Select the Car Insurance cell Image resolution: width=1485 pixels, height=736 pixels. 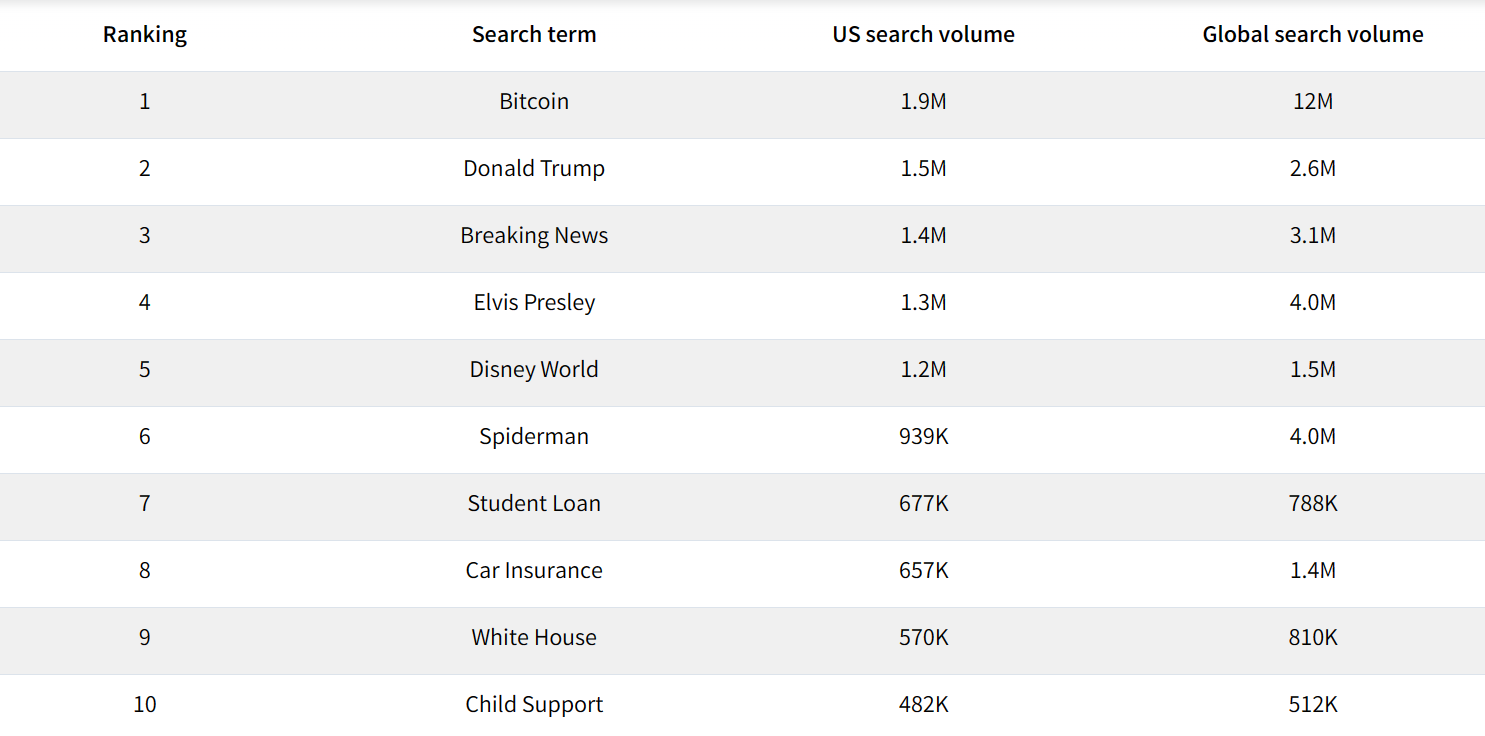tap(534, 570)
